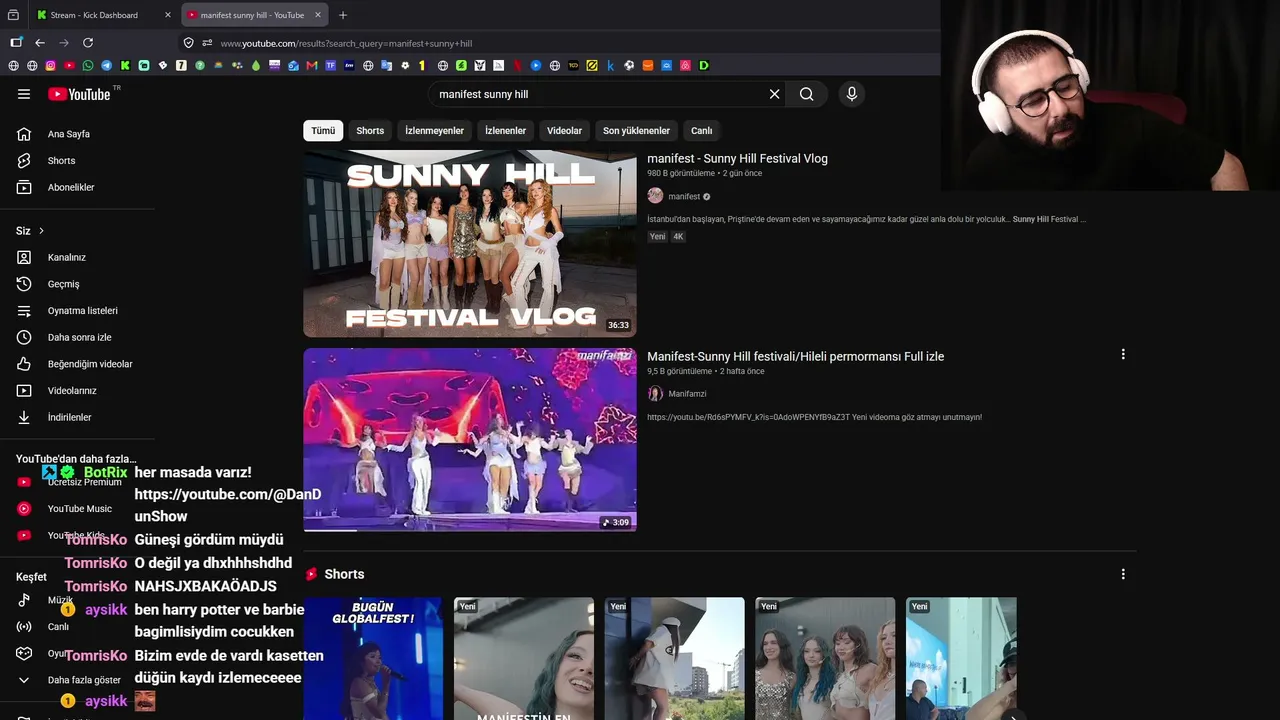Open the Telegram bookmark icon

[106, 66]
